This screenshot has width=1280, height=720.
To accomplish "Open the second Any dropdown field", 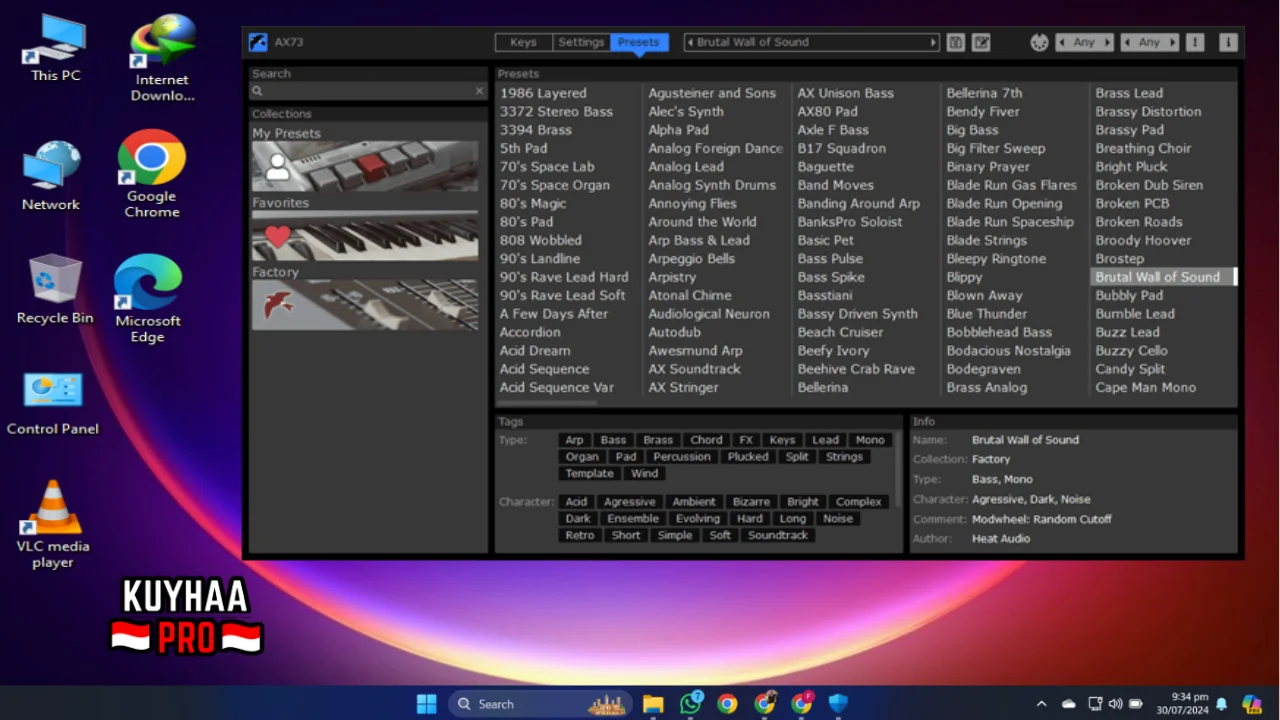I will tap(1150, 42).
